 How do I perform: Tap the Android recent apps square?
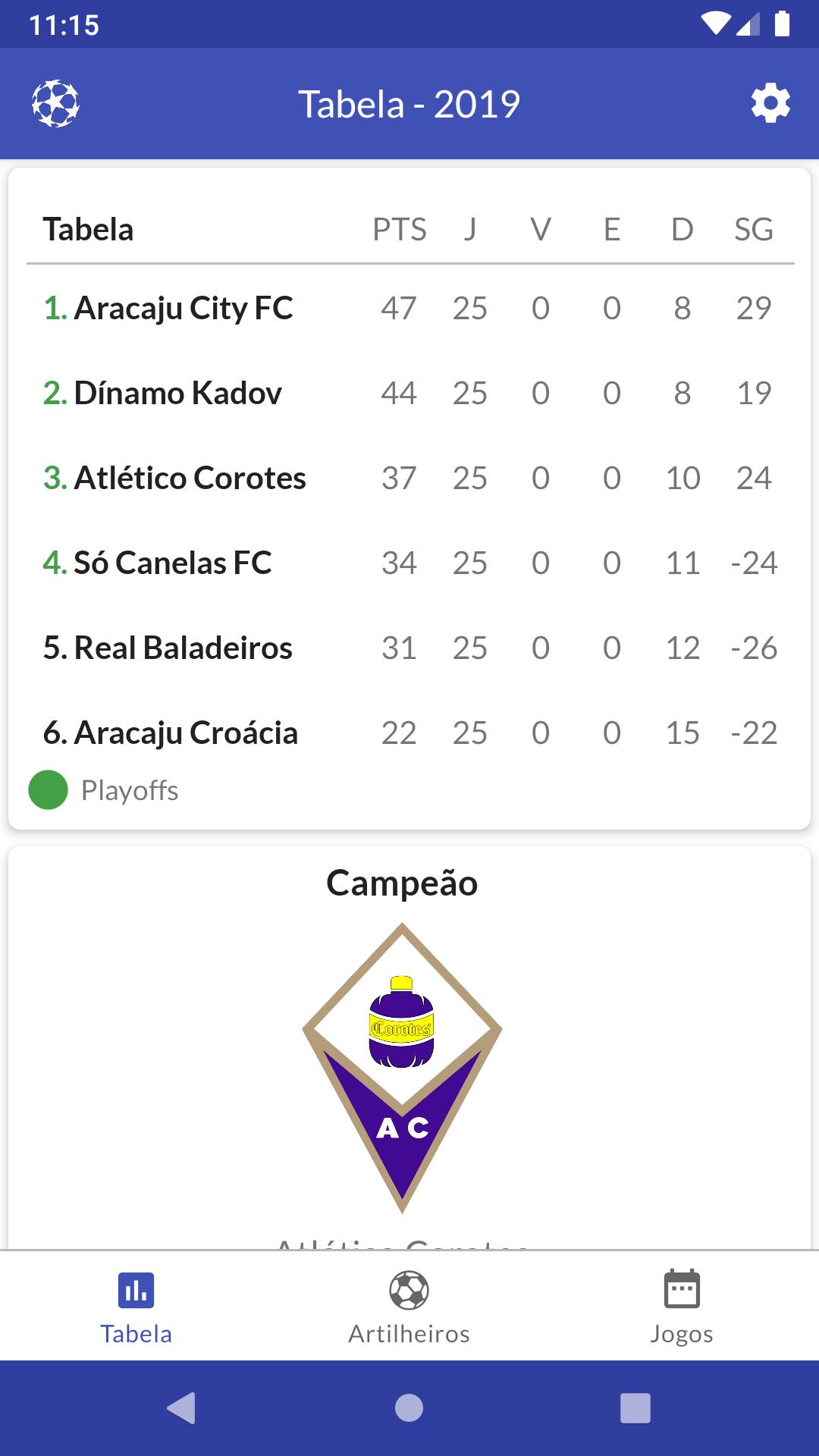(x=635, y=1408)
